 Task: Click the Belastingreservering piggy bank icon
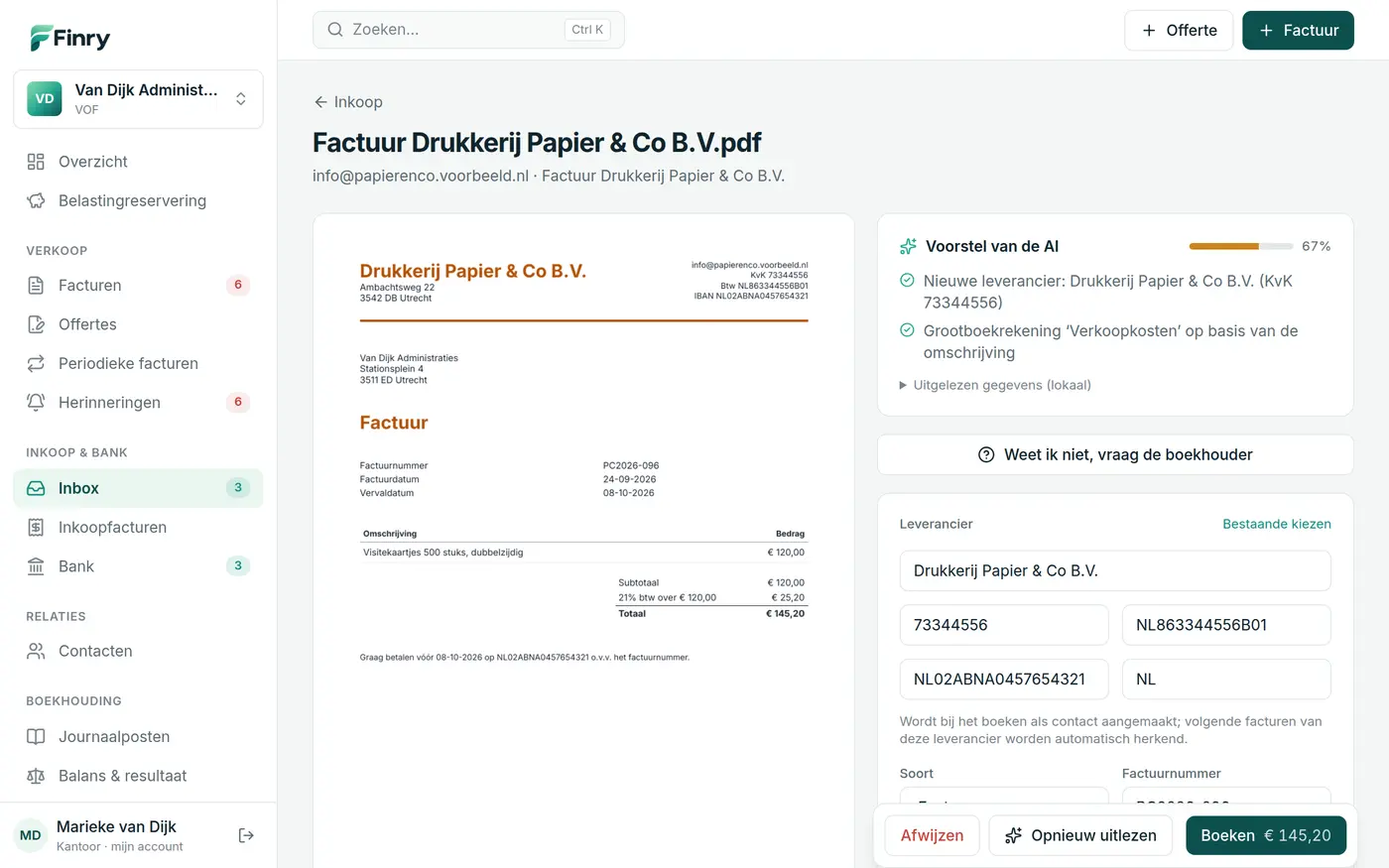(x=36, y=200)
